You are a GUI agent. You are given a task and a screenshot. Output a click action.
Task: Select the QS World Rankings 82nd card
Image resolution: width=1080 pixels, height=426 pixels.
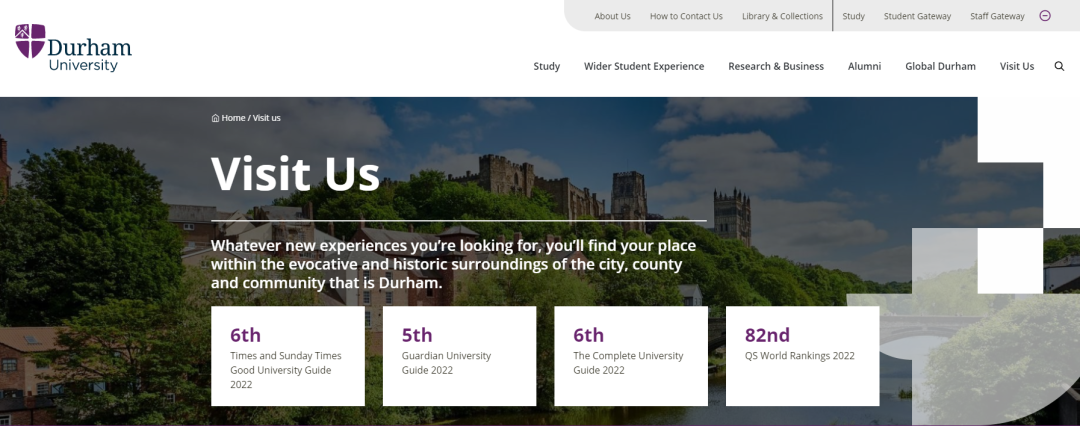802,356
